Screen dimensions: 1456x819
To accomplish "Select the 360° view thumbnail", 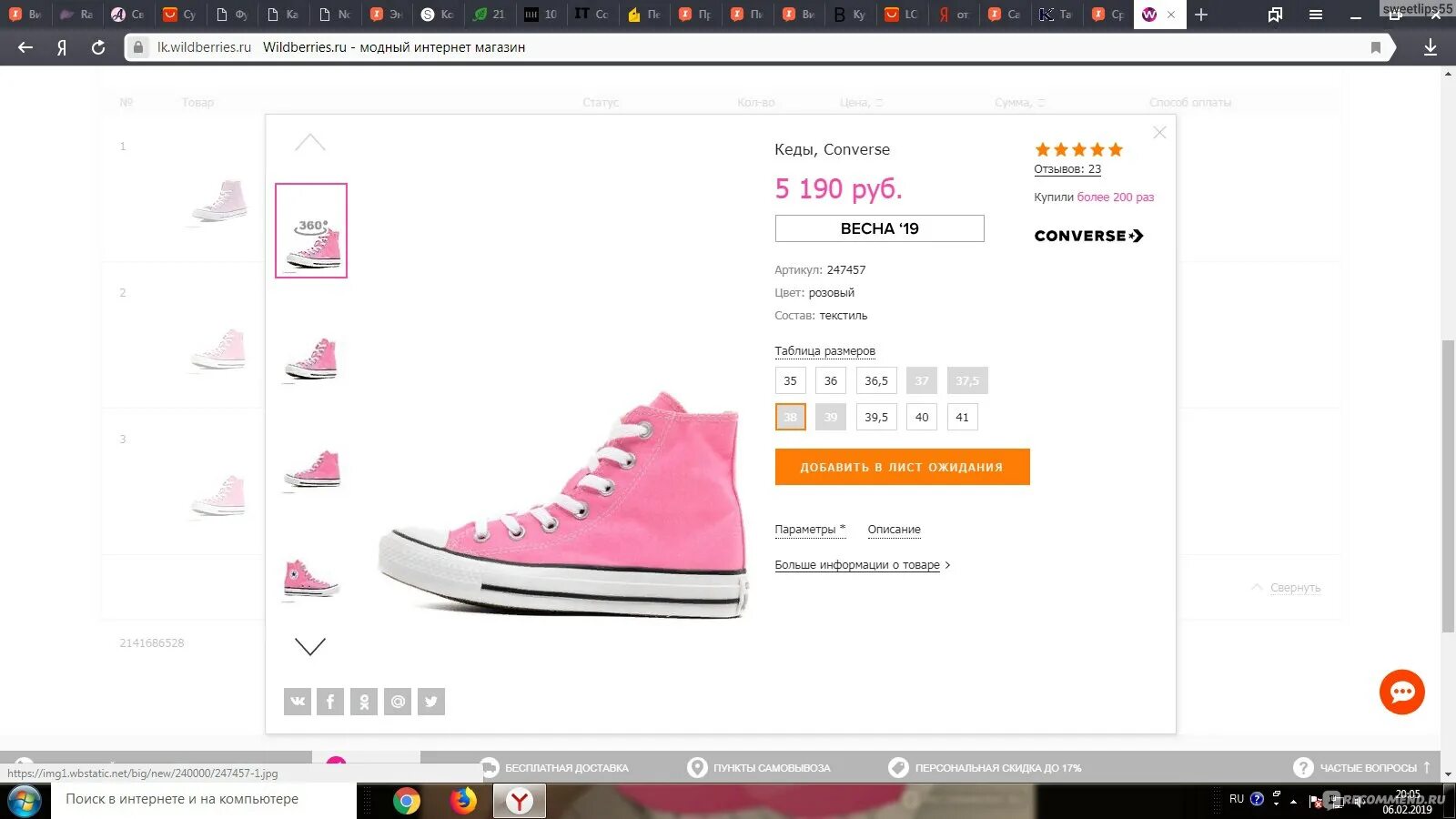I will [x=311, y=230].
